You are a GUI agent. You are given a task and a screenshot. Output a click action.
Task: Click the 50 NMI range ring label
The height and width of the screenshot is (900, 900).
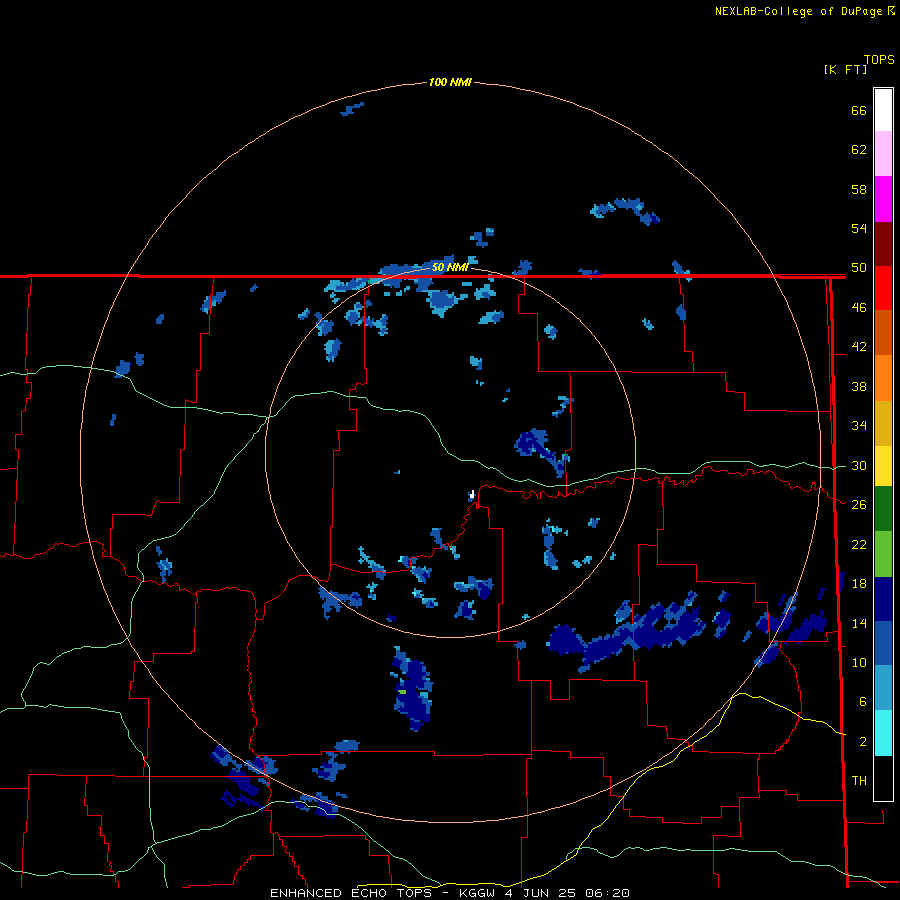click(450, 267)
